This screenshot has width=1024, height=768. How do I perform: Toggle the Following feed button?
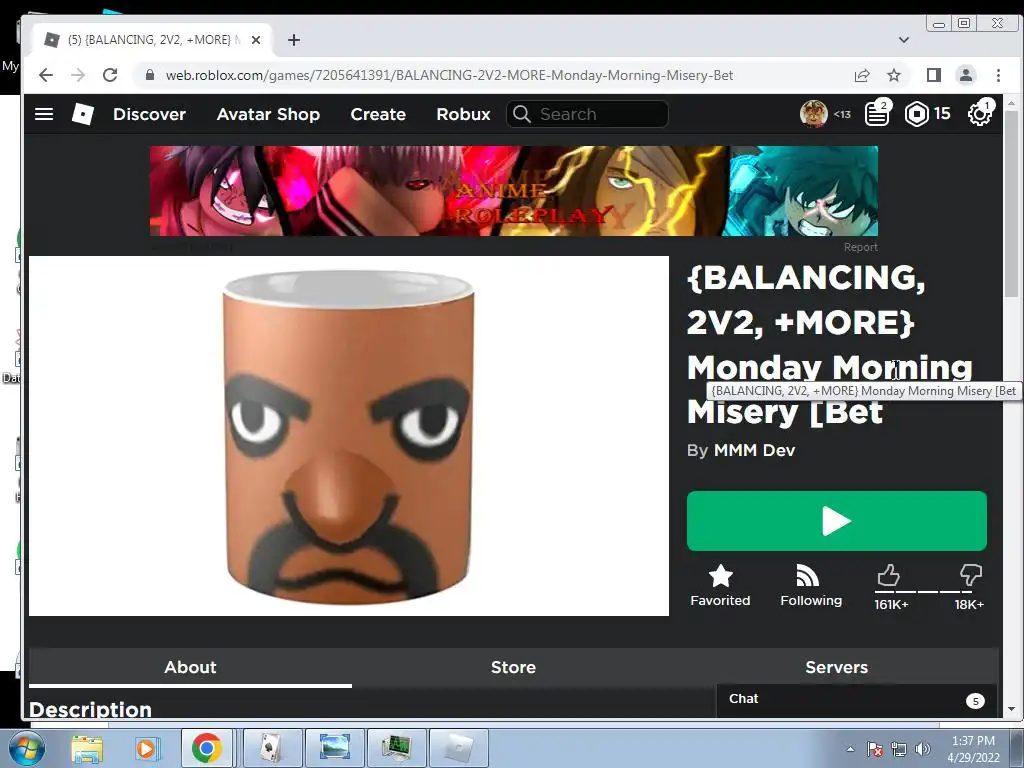click(811, 586)
